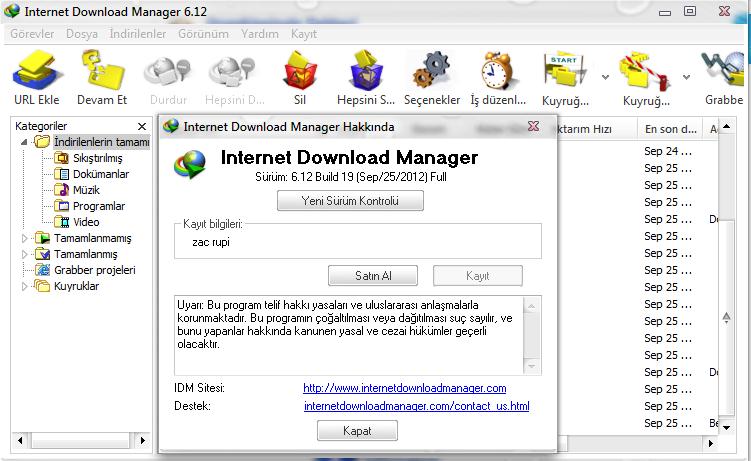Collapse the İndirilenlerin tamamı tree node
Viewport: 751px width, 461px height.
click(24, 142)
